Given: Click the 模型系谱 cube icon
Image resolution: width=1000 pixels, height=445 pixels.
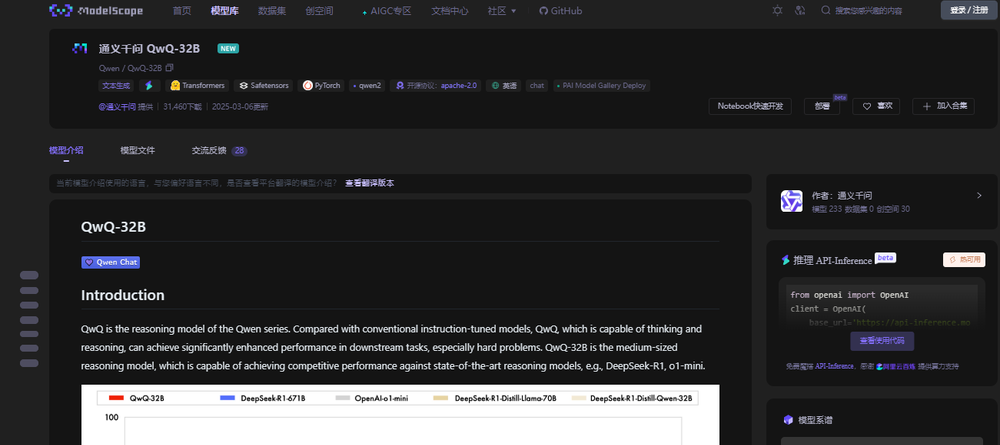Looking at the screenshot, I should tap(788, 420).
